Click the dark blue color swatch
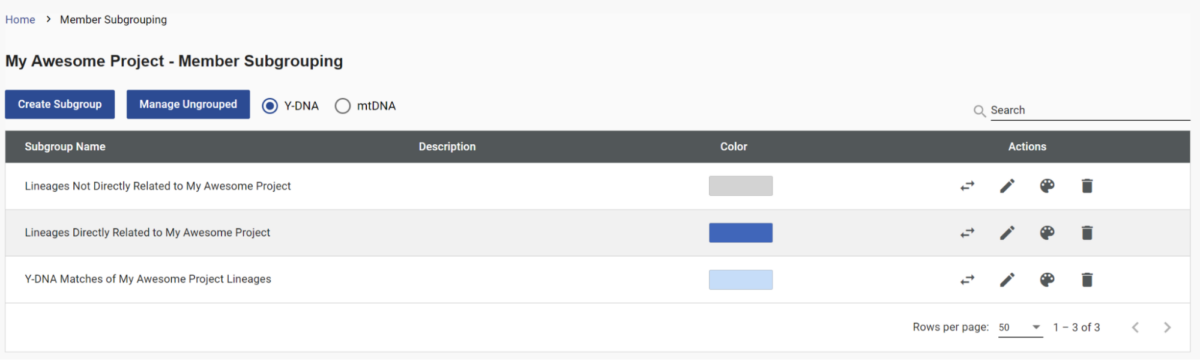This screenshot has width=1200, height=360. (741, 233)
